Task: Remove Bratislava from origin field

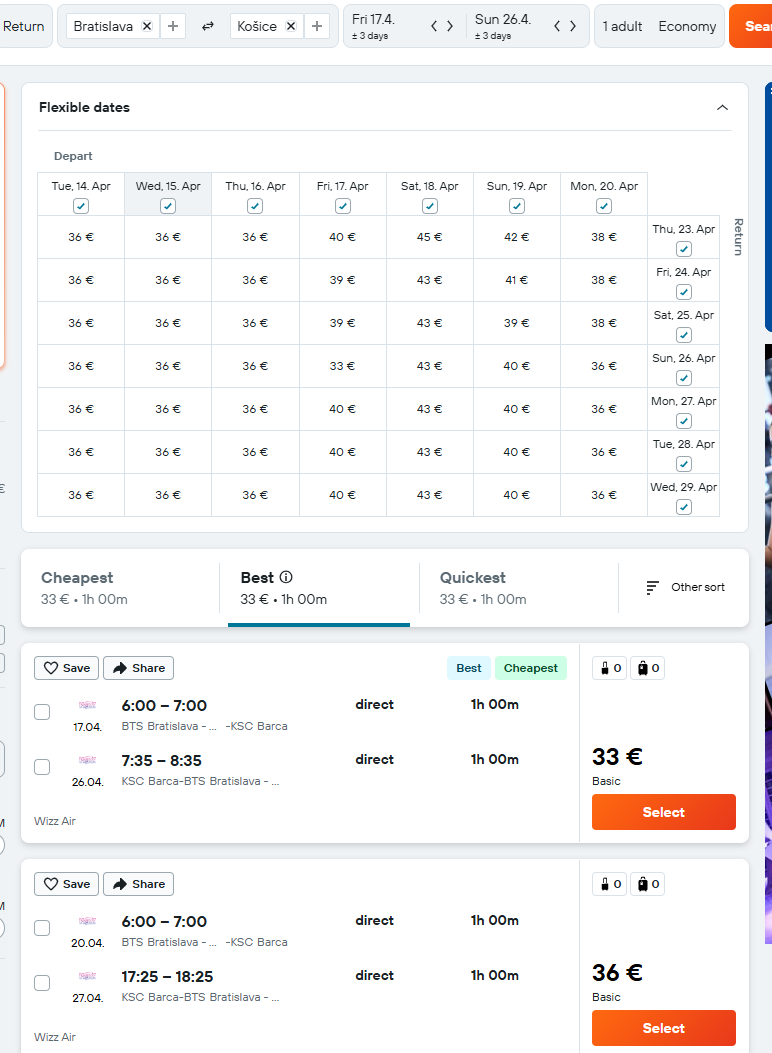Action: click(x=147, y=26)
